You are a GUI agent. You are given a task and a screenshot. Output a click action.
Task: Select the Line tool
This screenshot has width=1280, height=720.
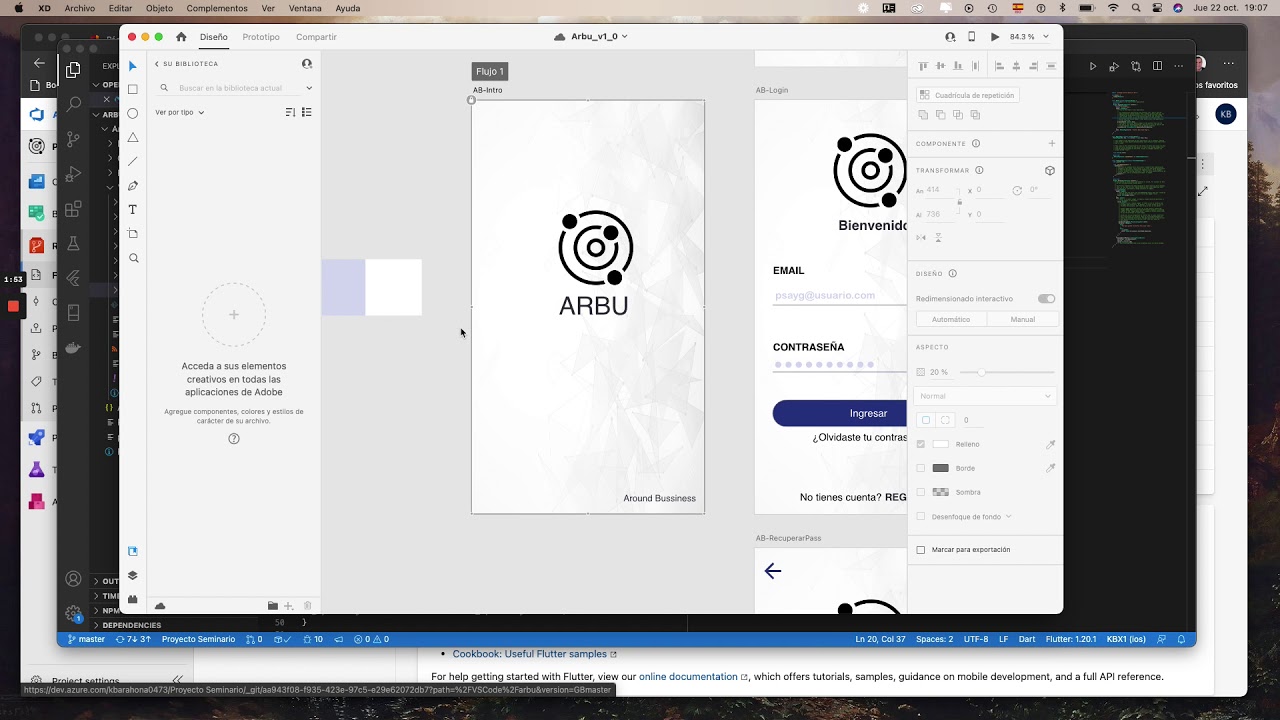pos(133,162)
